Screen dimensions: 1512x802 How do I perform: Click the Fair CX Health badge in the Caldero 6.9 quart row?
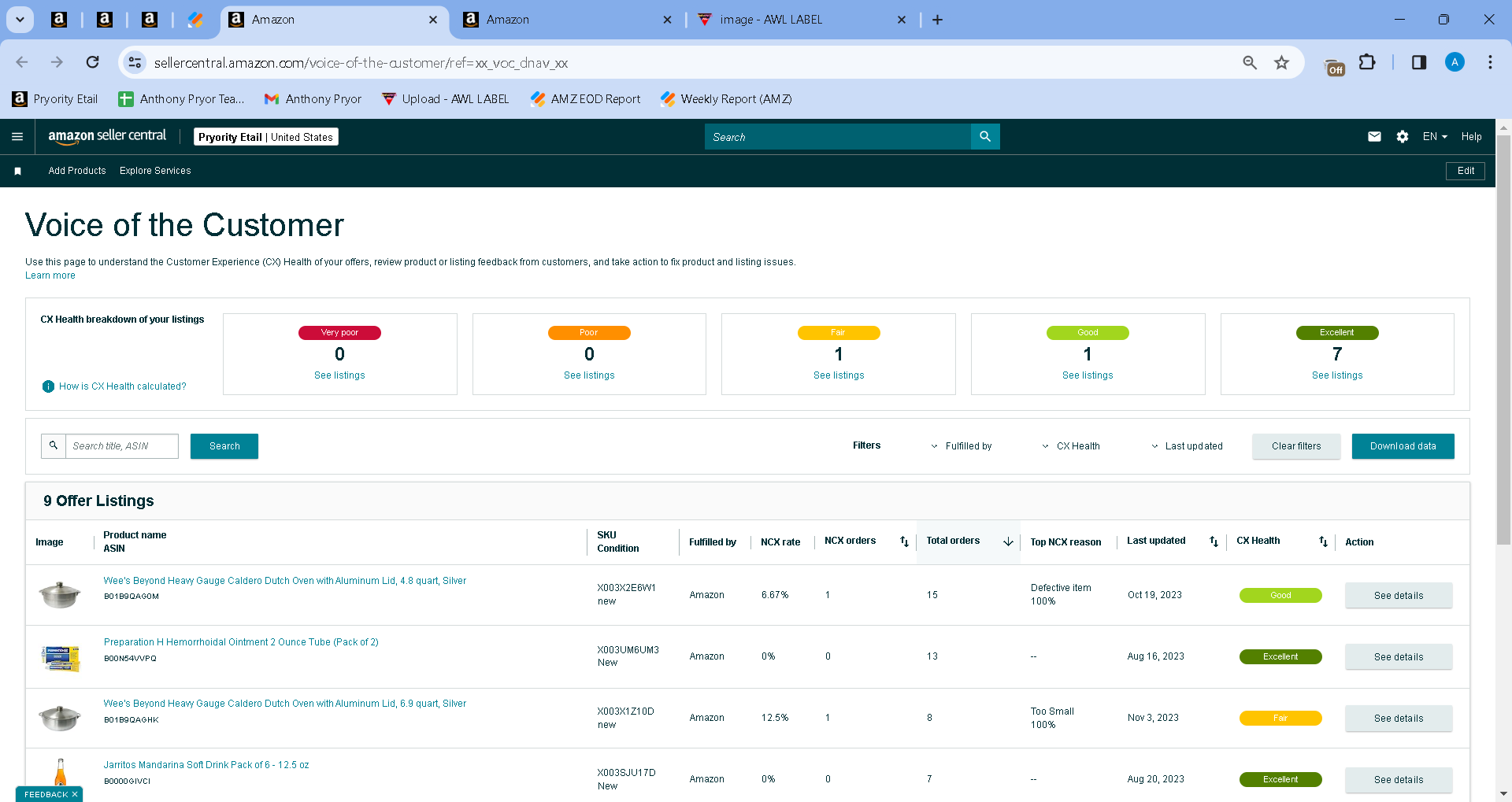point(1280,718)
